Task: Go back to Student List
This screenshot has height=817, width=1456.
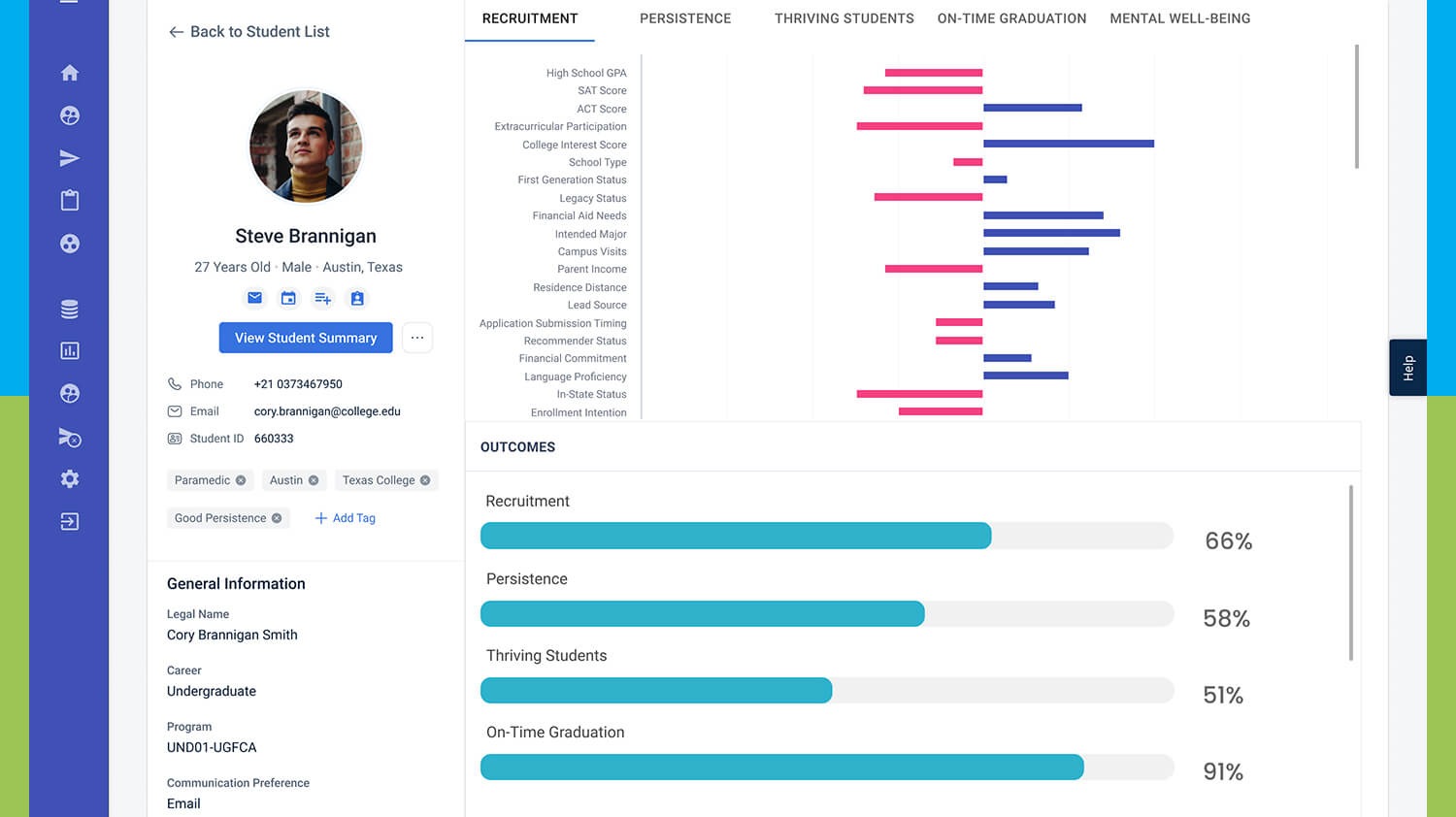Action: coord(249,32)
